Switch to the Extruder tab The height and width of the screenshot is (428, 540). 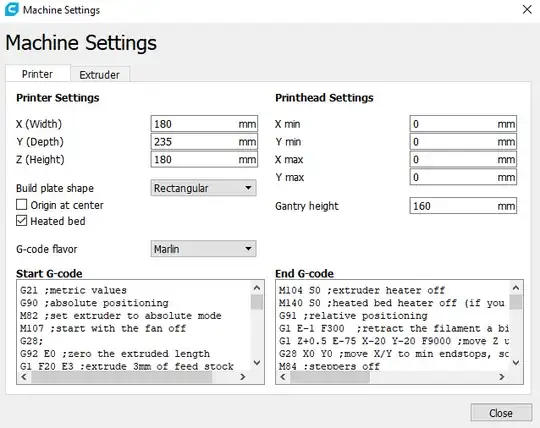tap(100, 74)
